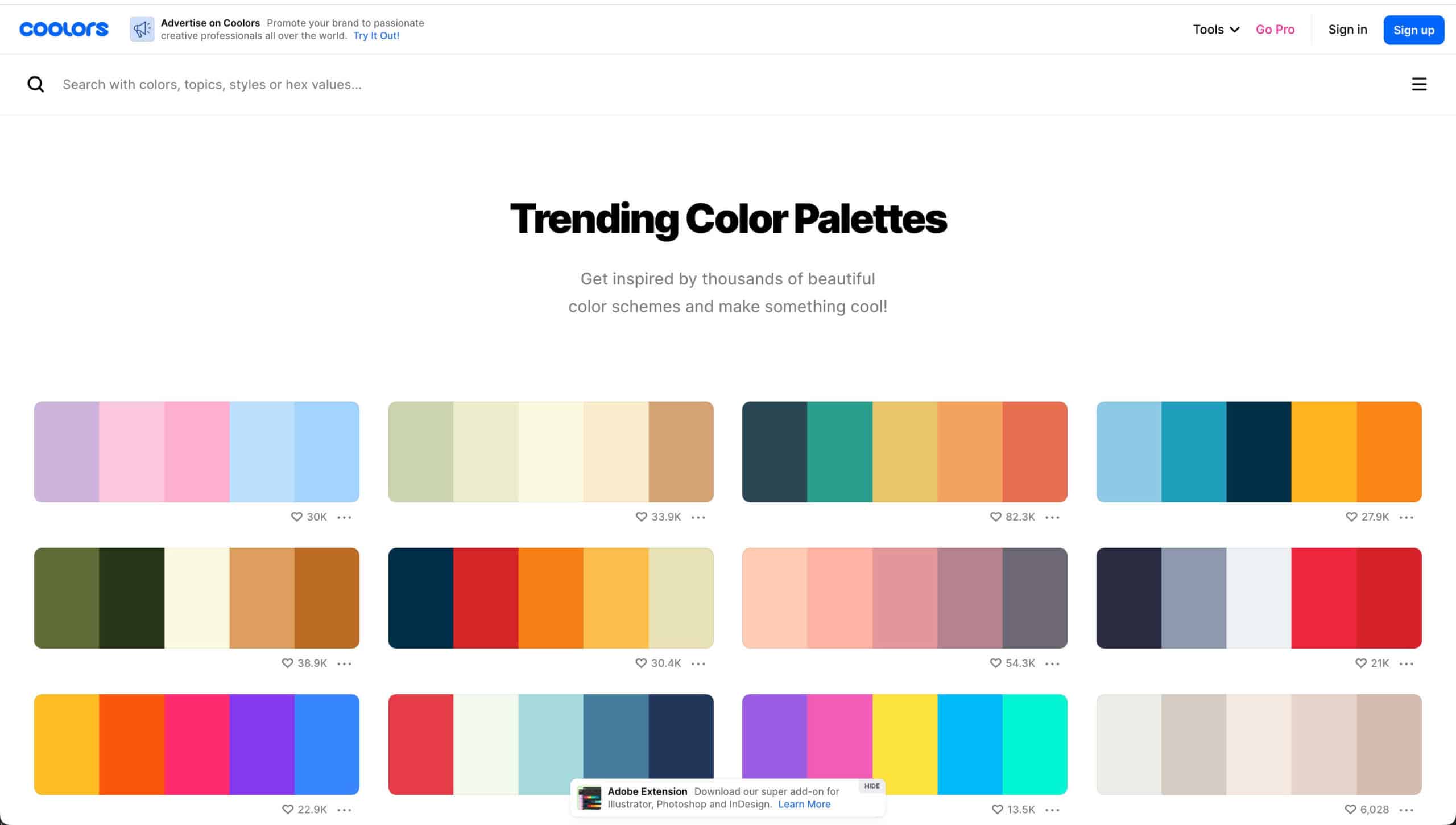Click the Coolors logo

coord(64,29)
